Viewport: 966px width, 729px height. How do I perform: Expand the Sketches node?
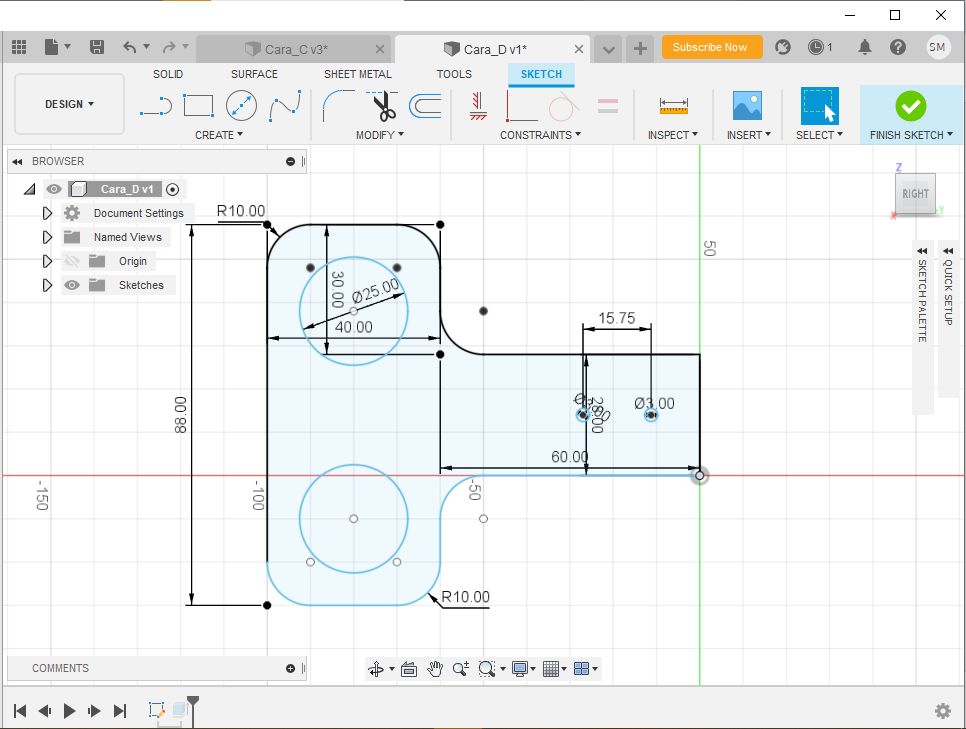click(x=47, y=285)
